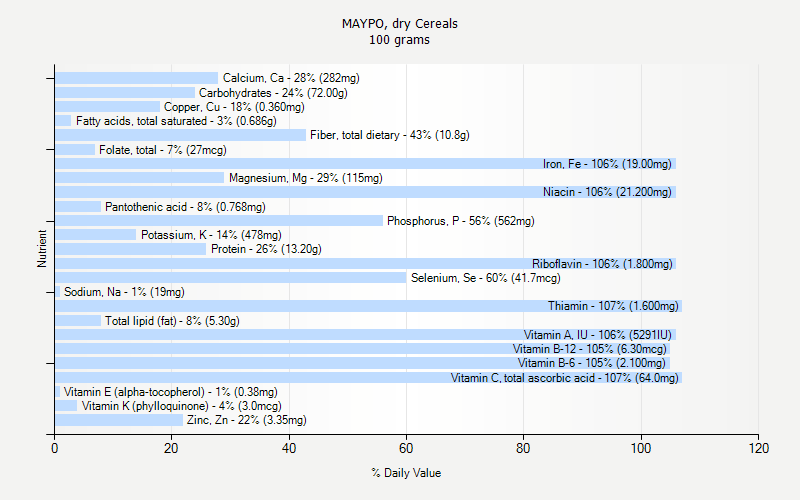The height and width of the screenshot is (500, 800).
Task: Click the blue bar beside the Protein label
Action: pyautogui.click(x=131, y=249)
